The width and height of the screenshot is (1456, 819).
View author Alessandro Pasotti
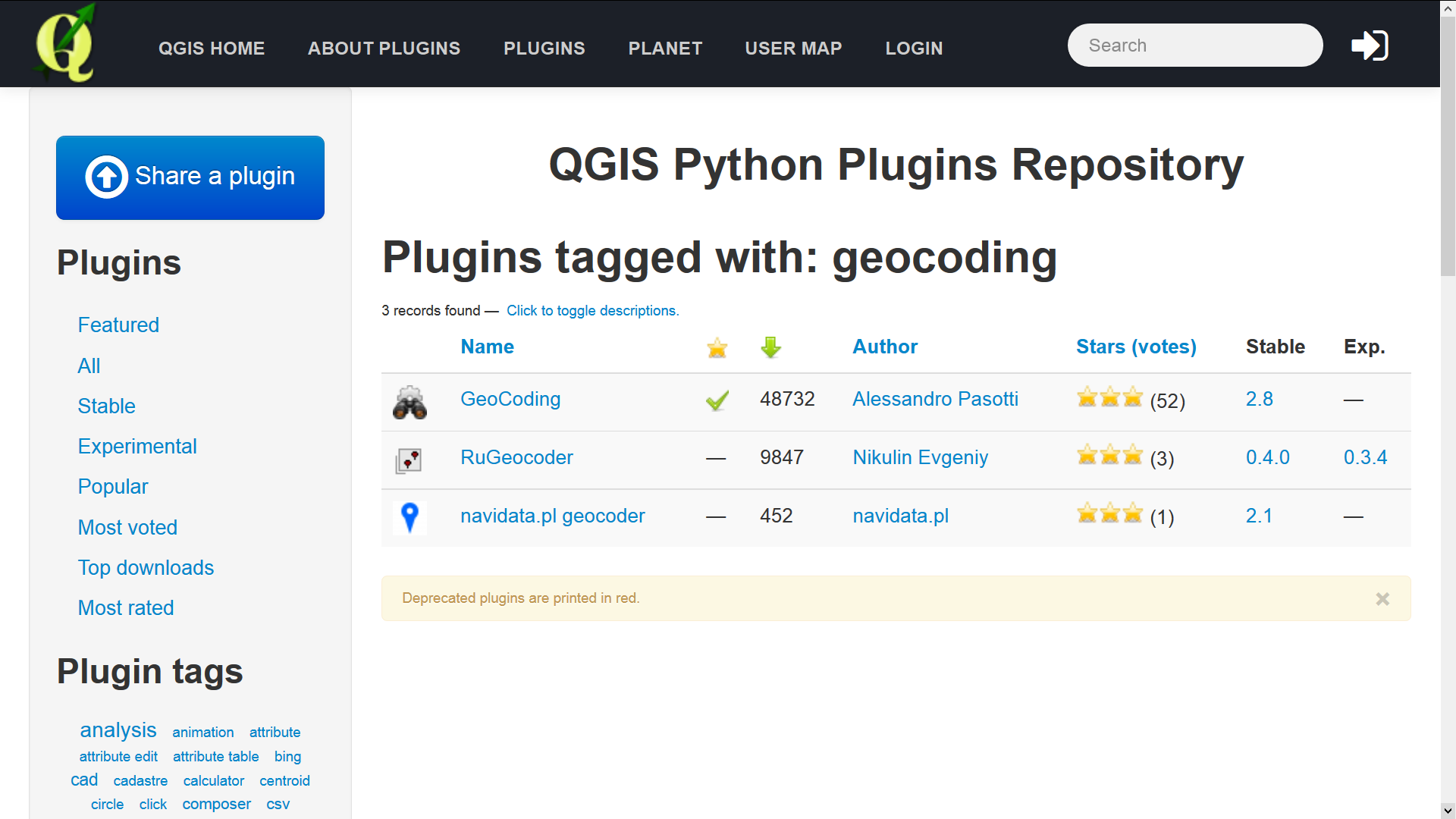[935, 400]
